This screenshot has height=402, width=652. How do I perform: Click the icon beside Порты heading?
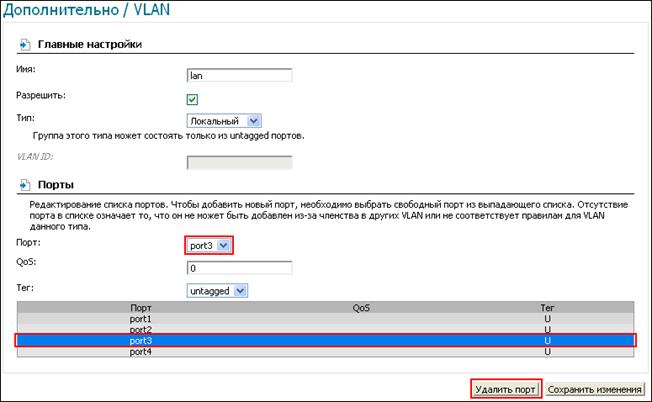[25, 185]
